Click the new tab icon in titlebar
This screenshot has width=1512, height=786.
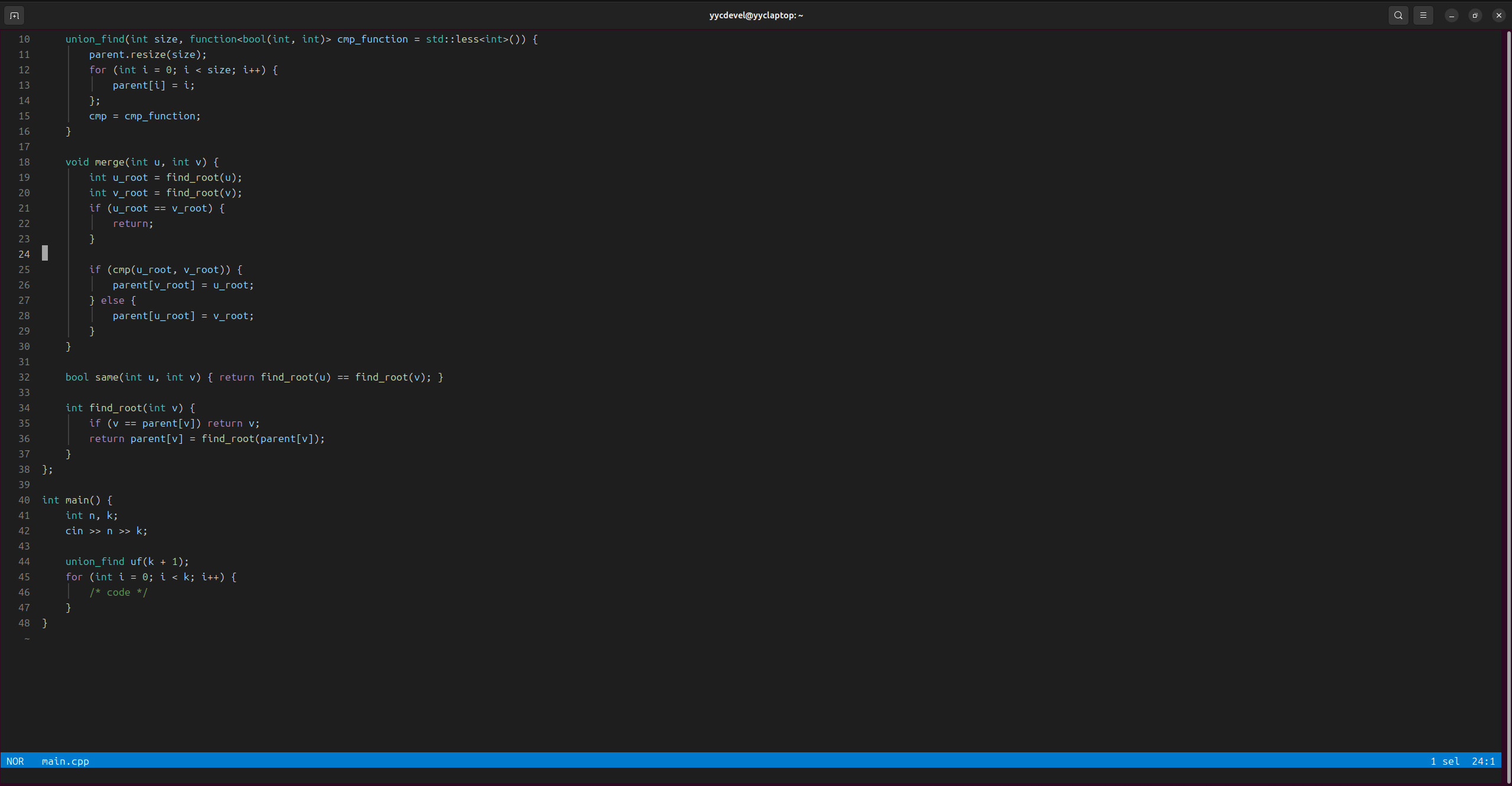[x=14, y=15]
